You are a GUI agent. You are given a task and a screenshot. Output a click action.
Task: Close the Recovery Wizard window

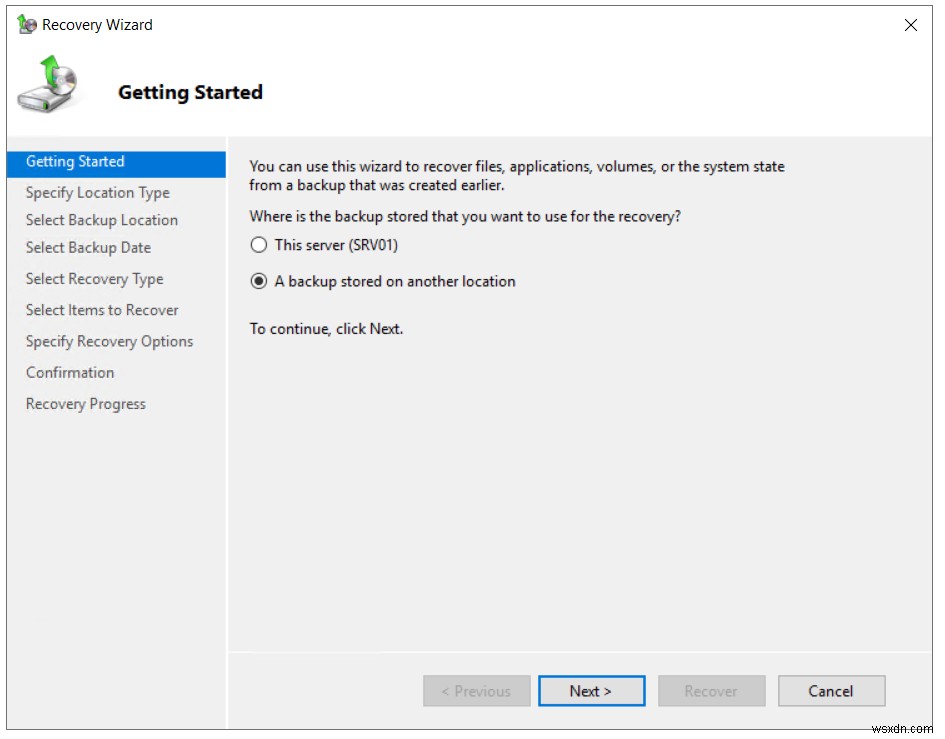911,24
